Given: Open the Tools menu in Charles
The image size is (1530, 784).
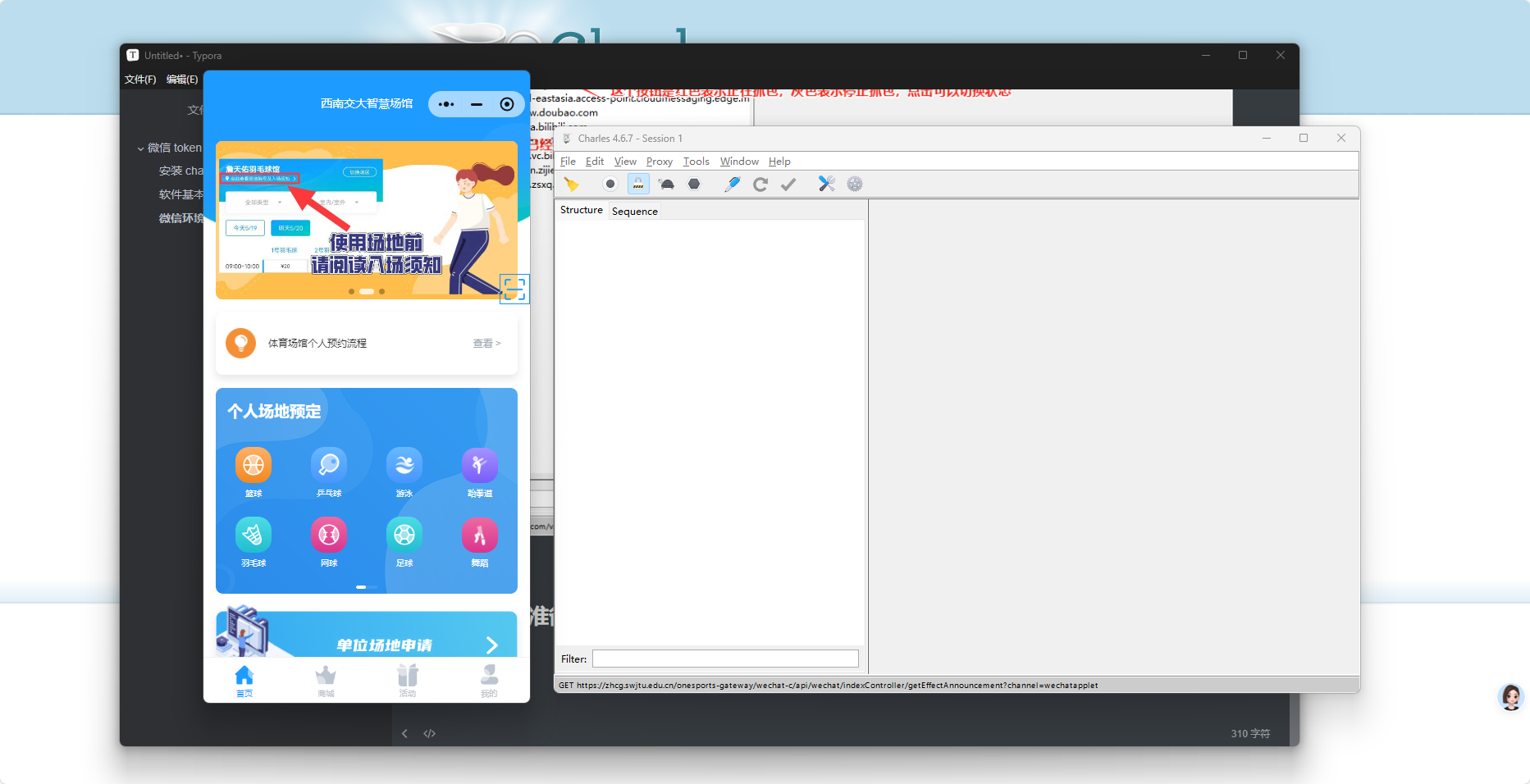Looking at the screenshot, I should (x=696, y=162).
